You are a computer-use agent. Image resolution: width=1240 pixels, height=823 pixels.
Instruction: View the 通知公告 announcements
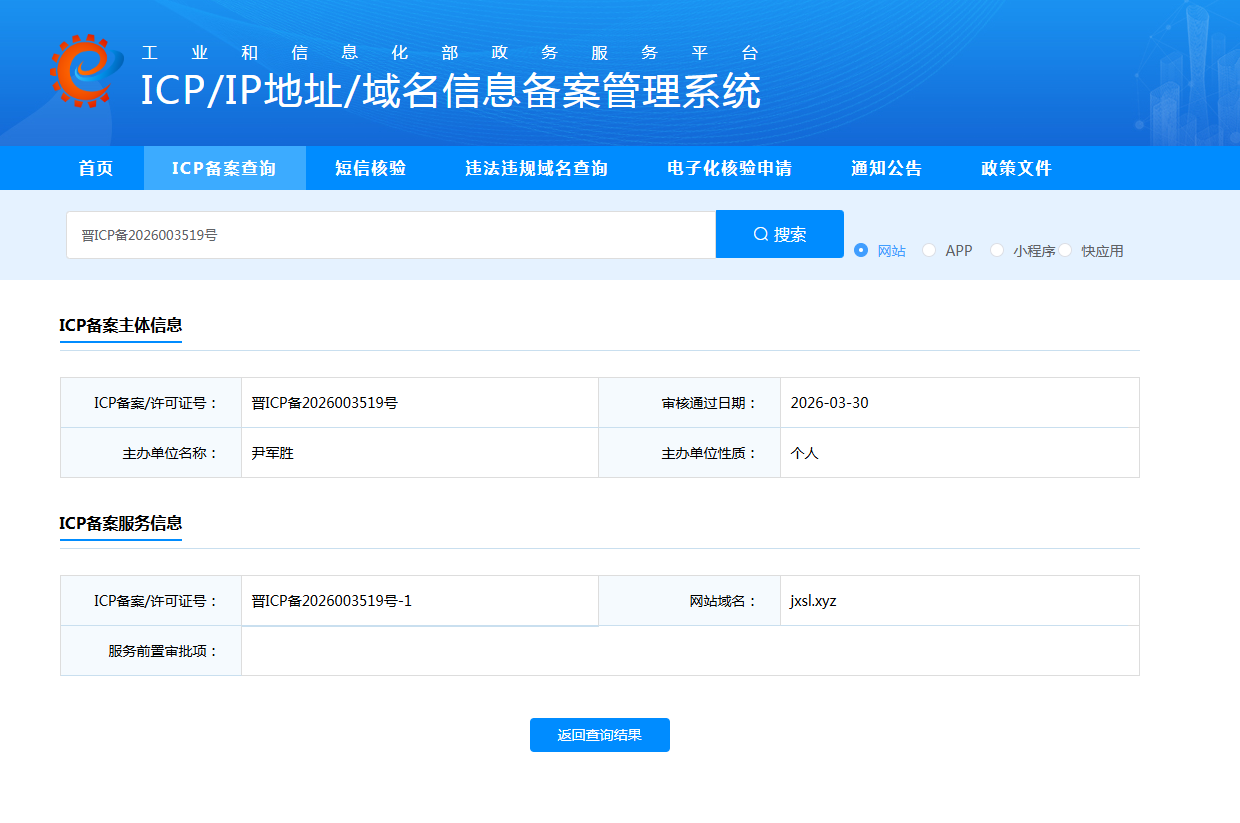(884, 168)
